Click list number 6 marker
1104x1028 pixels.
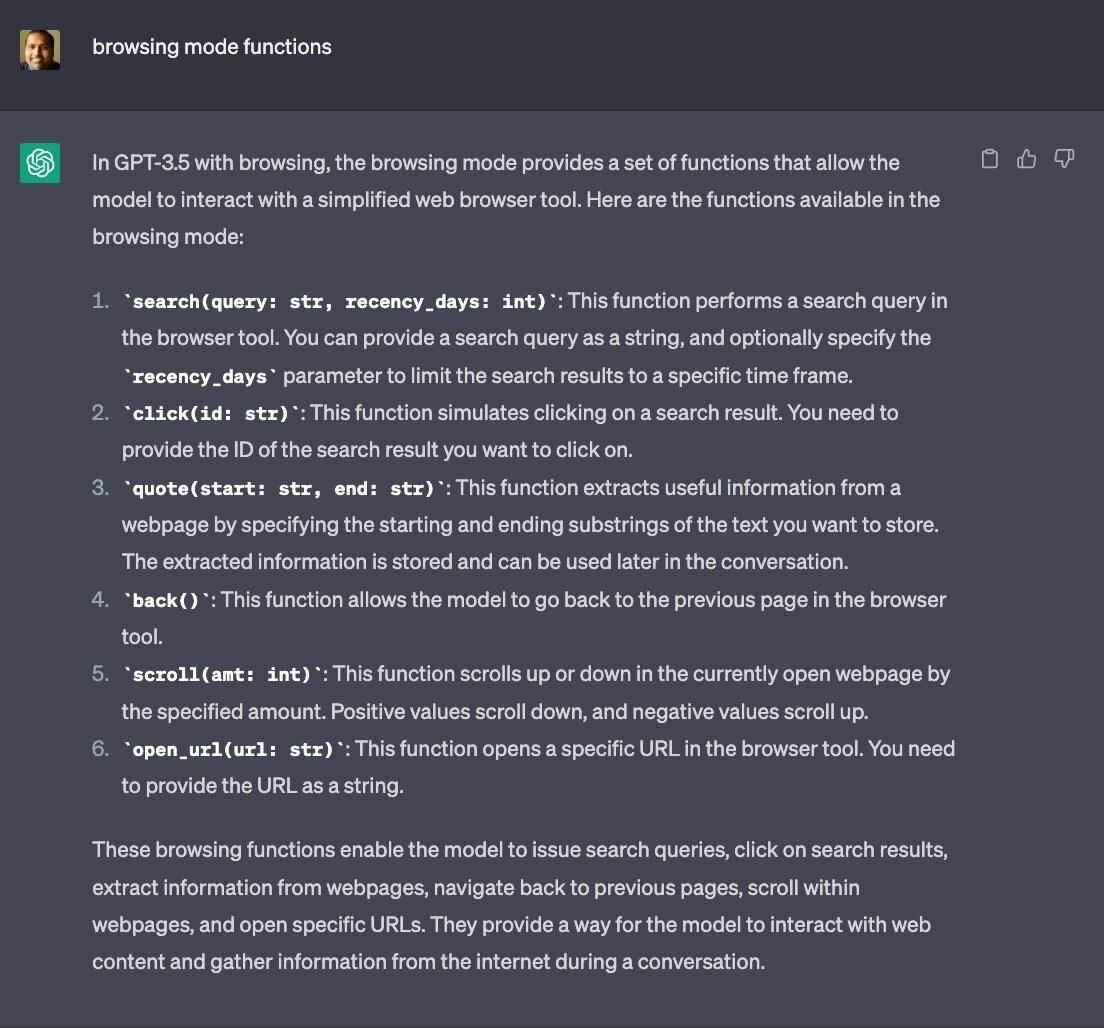tap(100, 749)
